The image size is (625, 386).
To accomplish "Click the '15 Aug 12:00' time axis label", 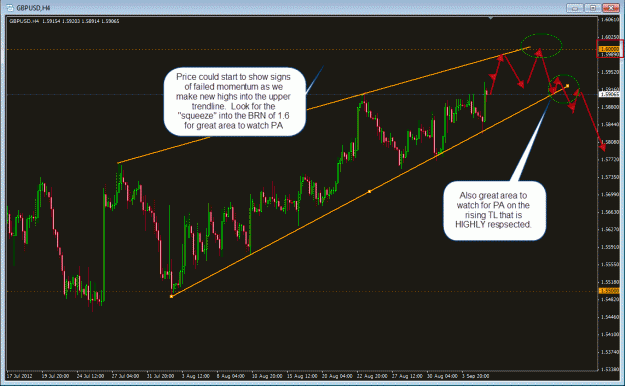I will point(302,376).
